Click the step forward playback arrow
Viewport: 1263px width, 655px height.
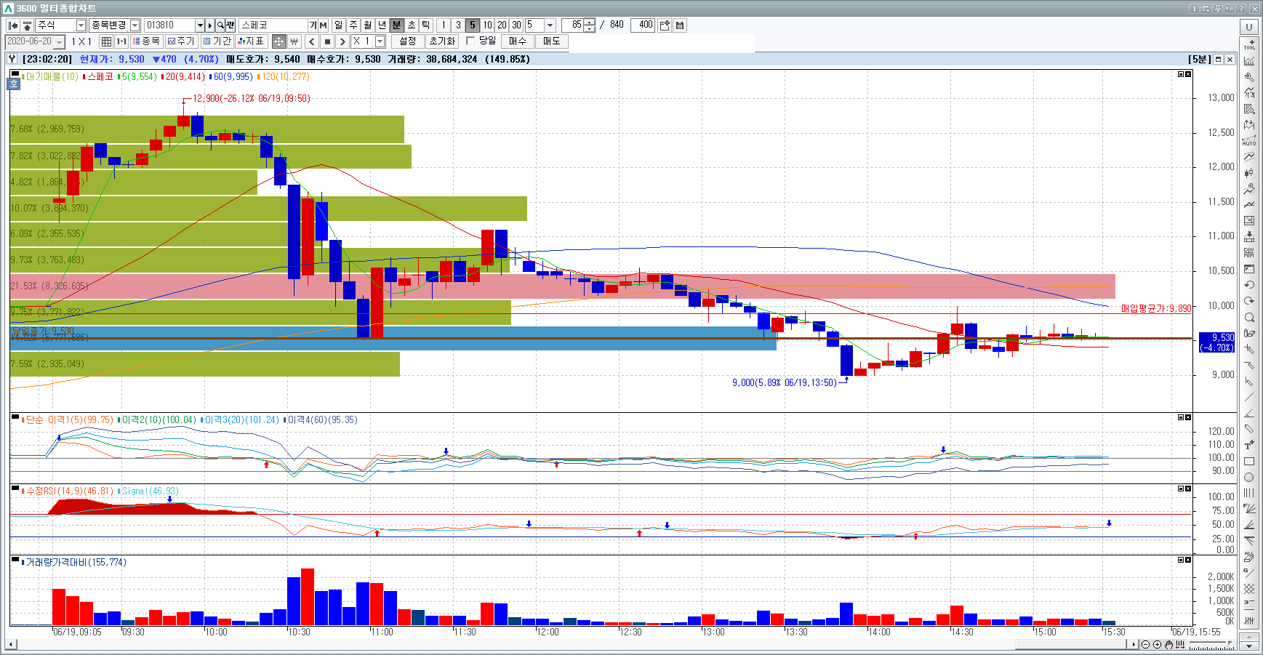point(342,41)
